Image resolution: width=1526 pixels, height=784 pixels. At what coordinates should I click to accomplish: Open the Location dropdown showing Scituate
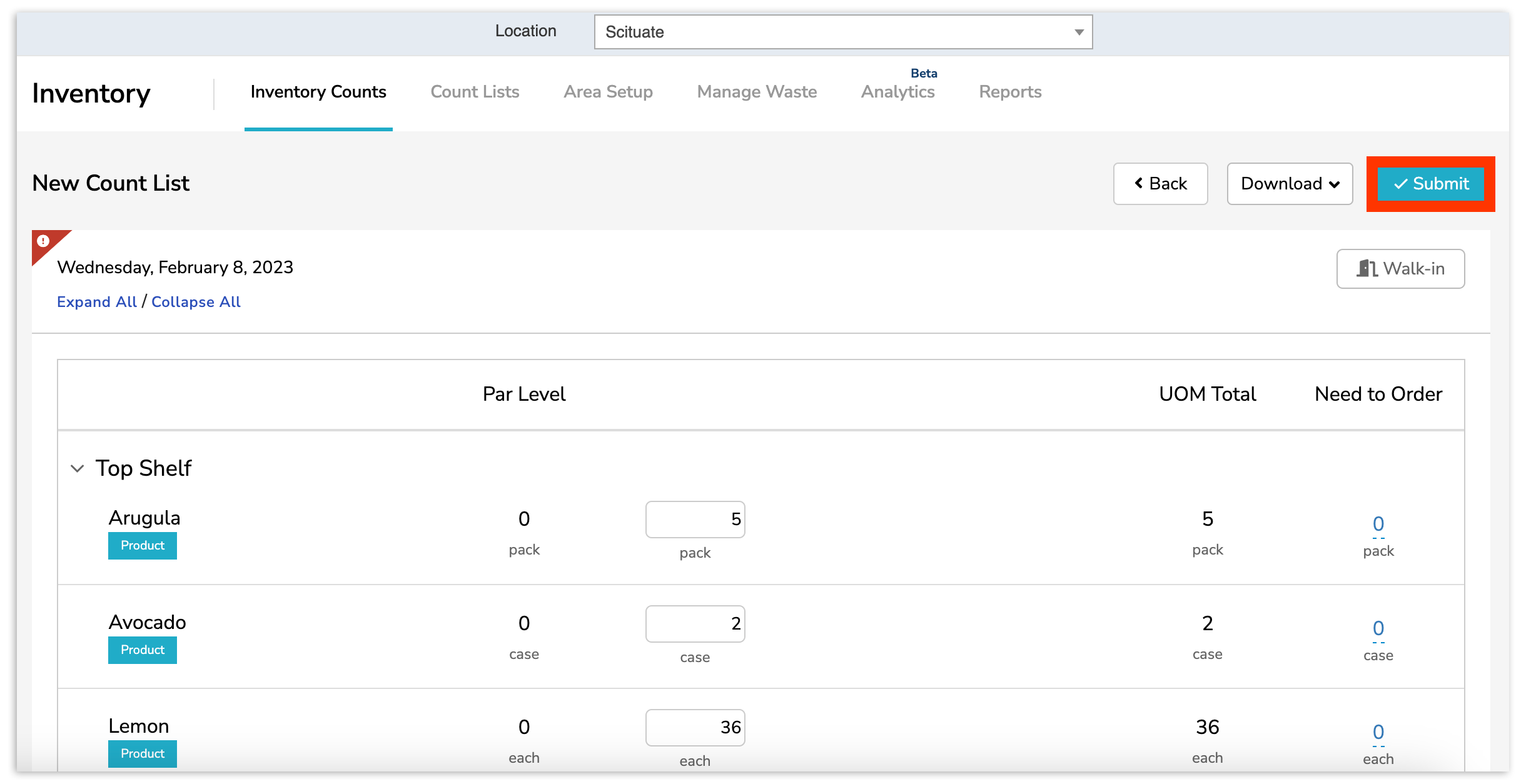[842, 32]
